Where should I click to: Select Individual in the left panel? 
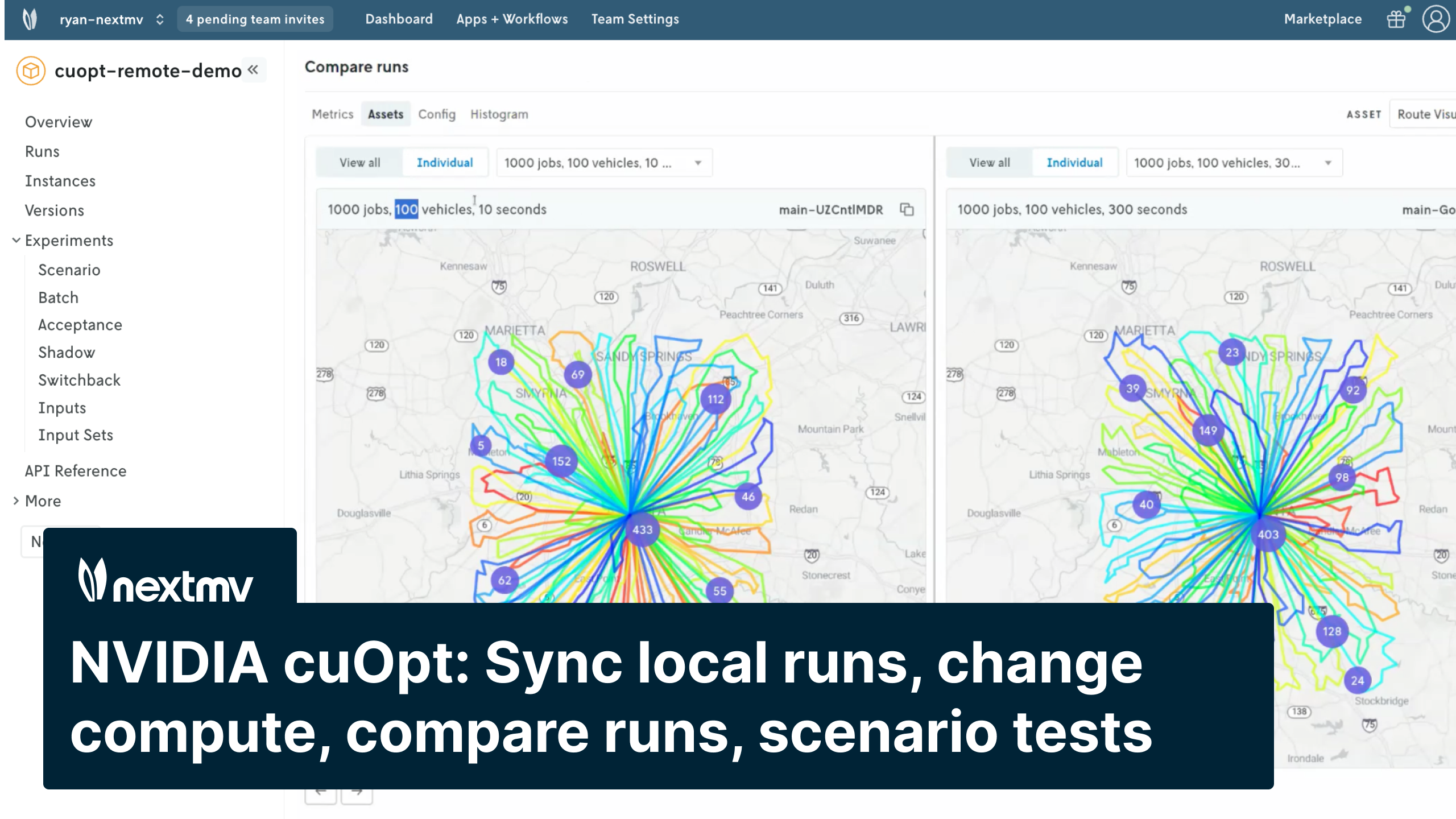[x=445, y=163]
